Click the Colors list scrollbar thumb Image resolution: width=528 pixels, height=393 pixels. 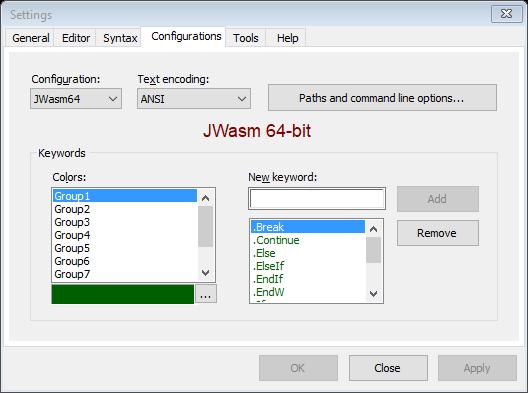point(205,226)
